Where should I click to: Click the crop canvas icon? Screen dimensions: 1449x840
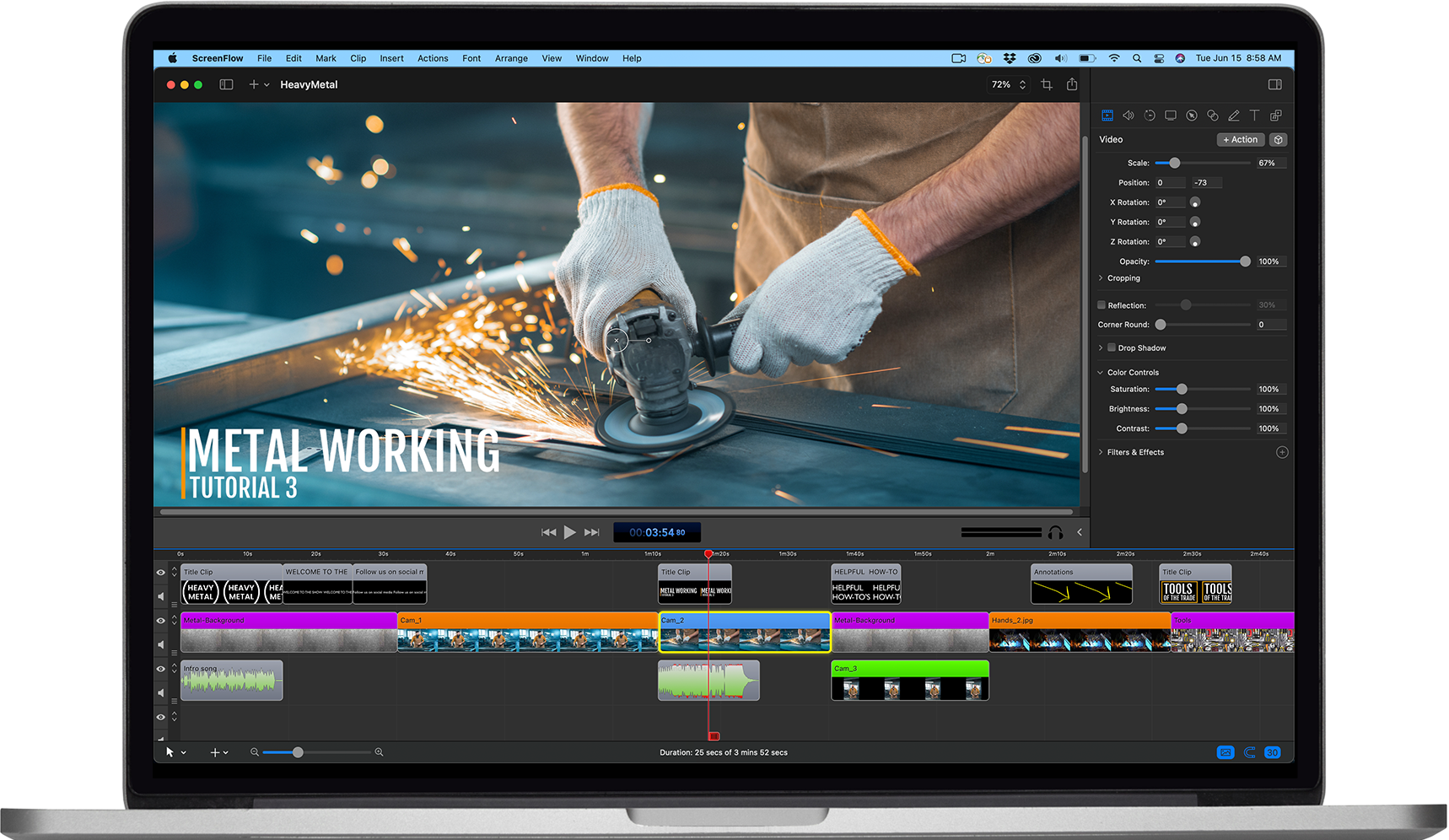(x=1047, y=84)
